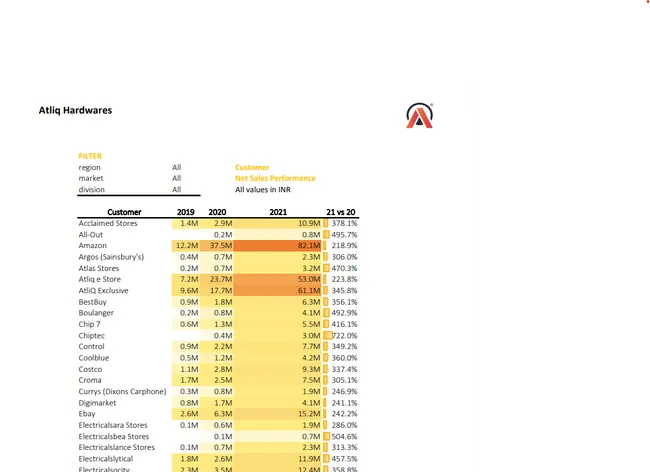Click AtliQ Exclusive 2020 value '17.7M'
The image size is (650, 472).
pyautogui.click(x=221, y=290)
